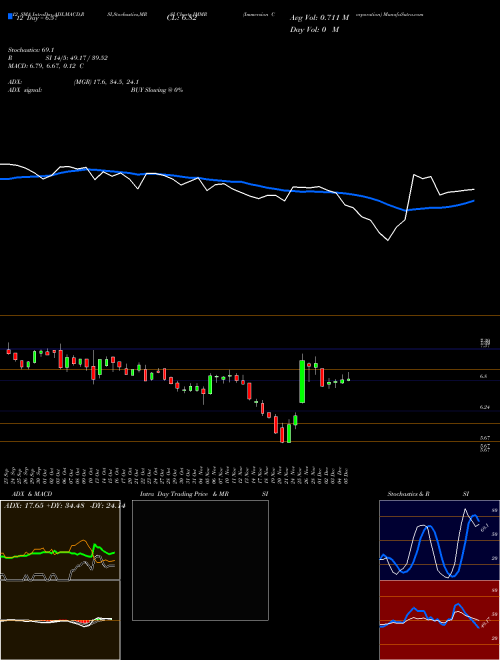This screenshot has width=500, height=660.
Task: Click the 'SI 14/3: 49.17 / 39.32' reading
Action: click(77, 58)
